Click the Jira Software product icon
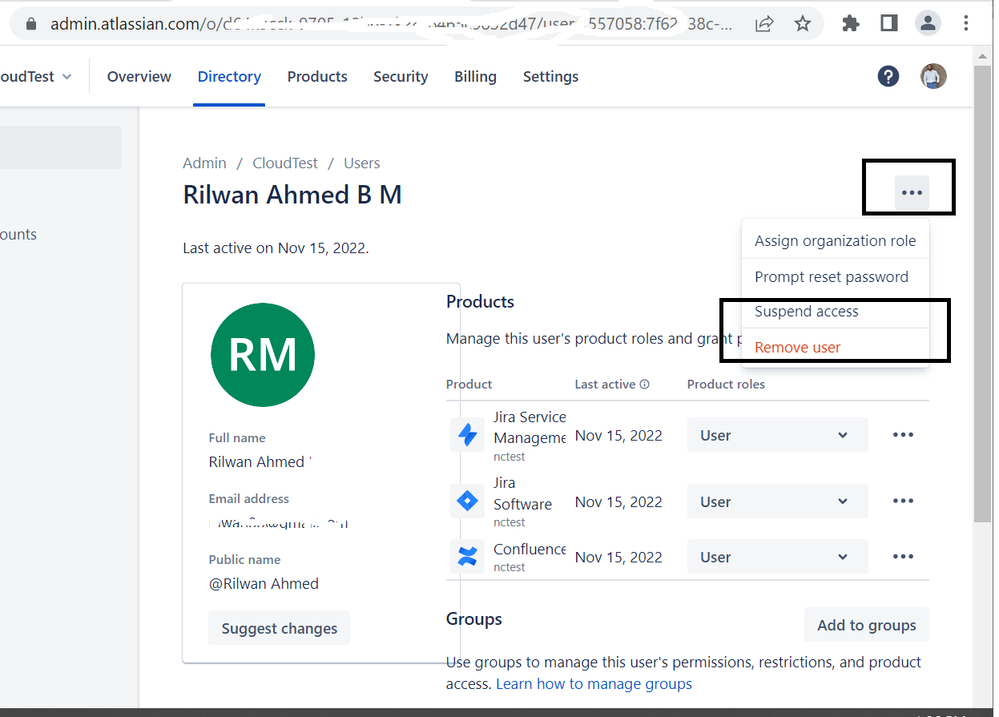The width and height of the screenshot is (999, 717). (x=468, y=501)
